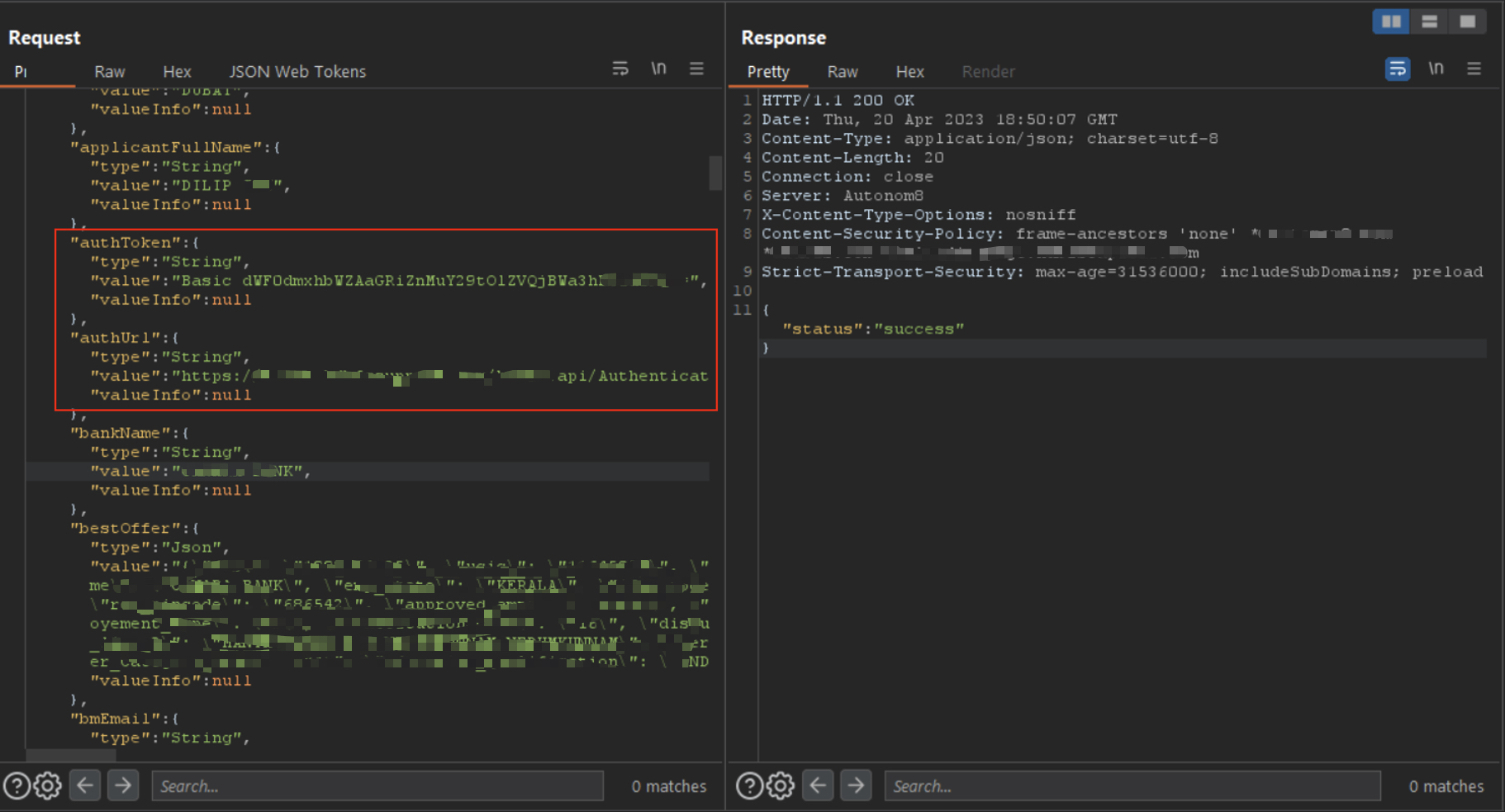
Task: Click the Response Render tab
Action: coord(988,72)
